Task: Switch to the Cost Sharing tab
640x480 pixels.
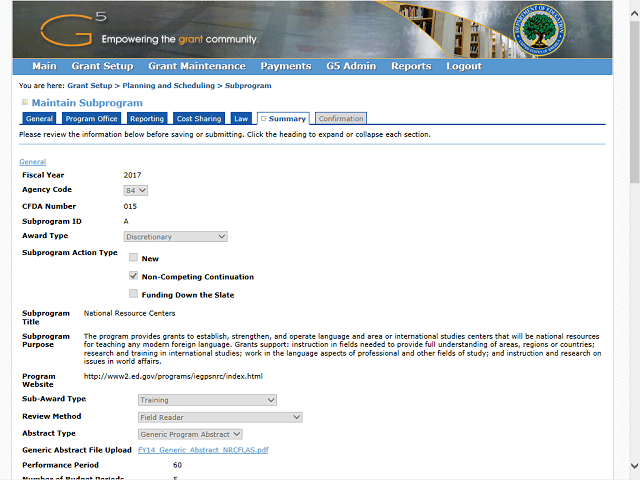Action: 199,118
